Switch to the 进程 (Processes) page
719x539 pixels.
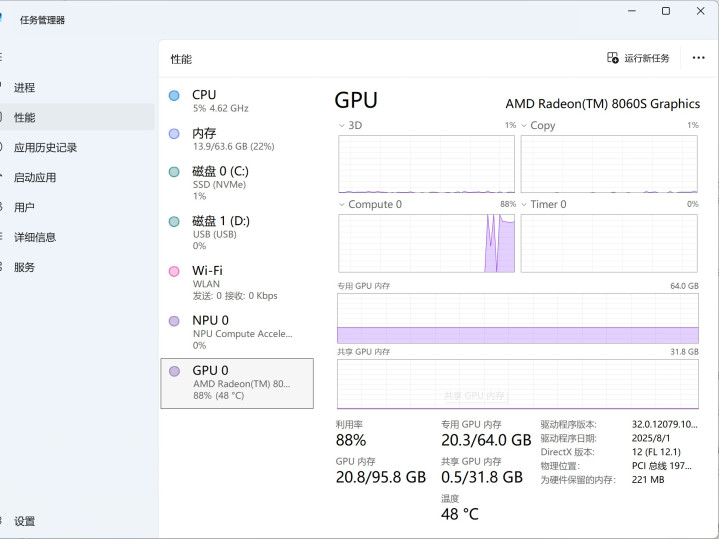click(24, 88)
